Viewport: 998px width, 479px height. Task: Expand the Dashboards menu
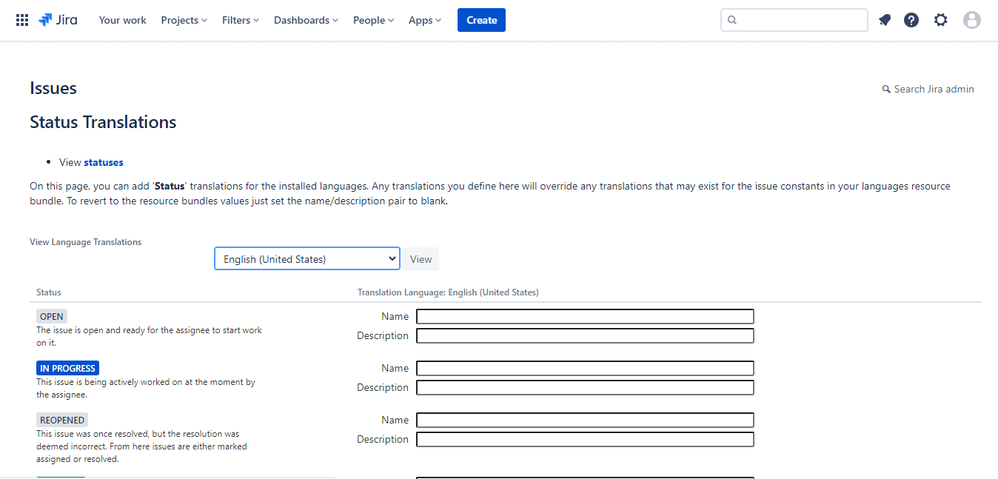point(306,20)
